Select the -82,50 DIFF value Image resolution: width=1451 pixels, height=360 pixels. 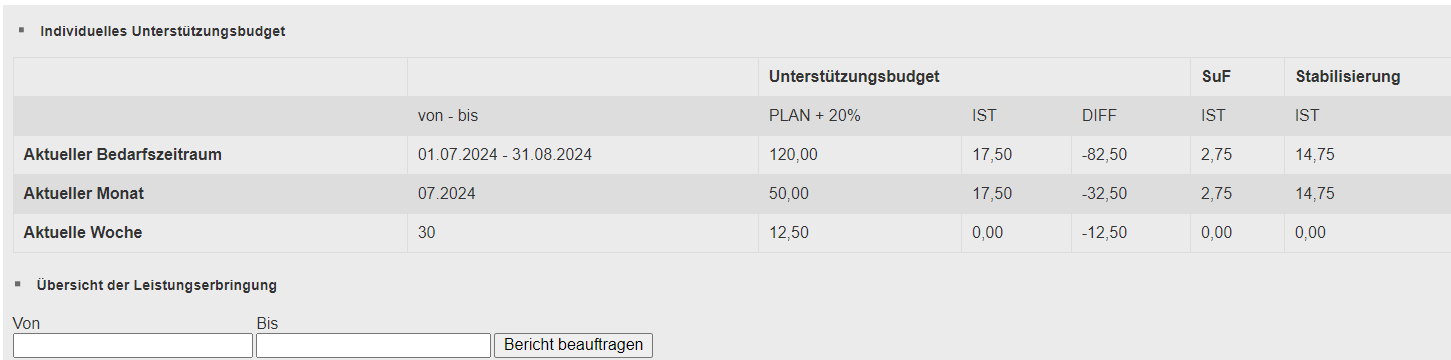pos(1105,155)
